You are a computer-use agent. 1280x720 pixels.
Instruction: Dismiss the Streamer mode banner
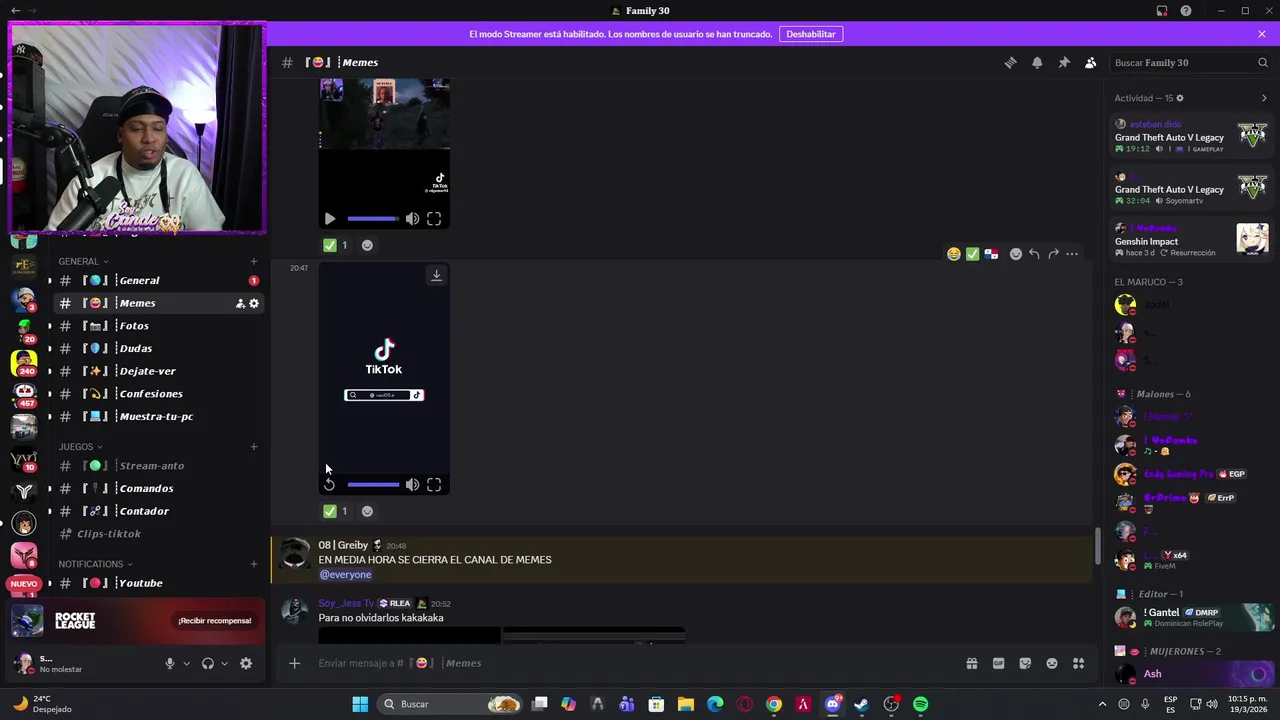click(1262, 34)
